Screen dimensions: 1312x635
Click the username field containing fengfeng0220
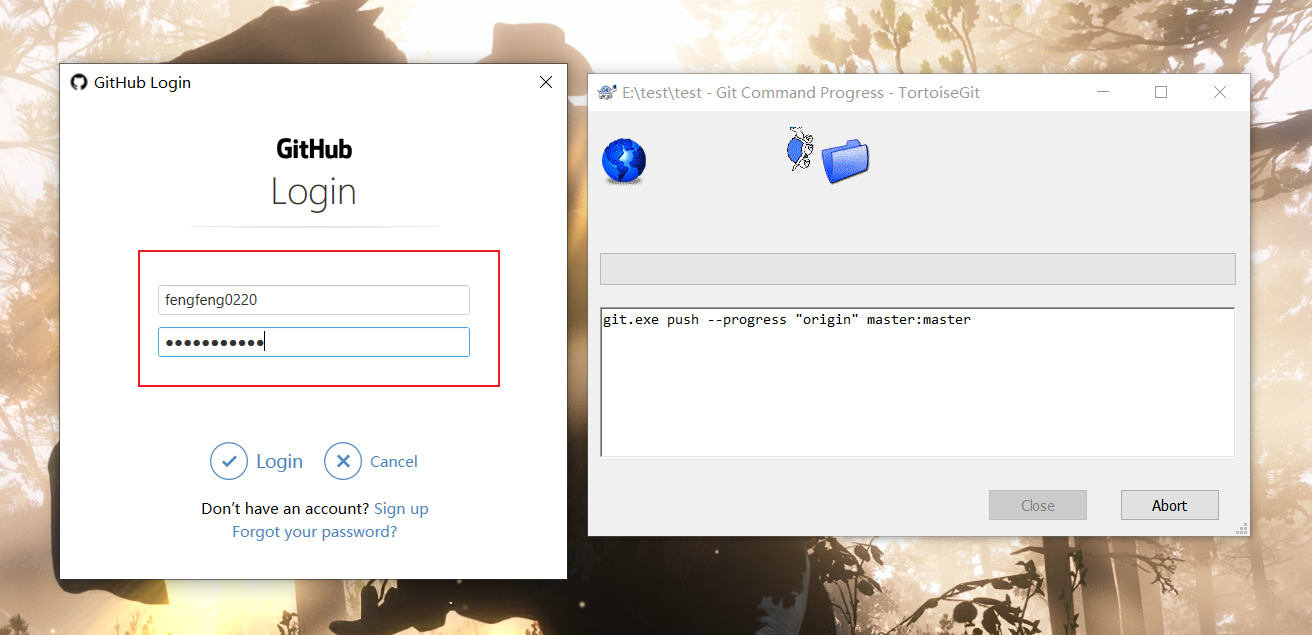tap(314, 299)
